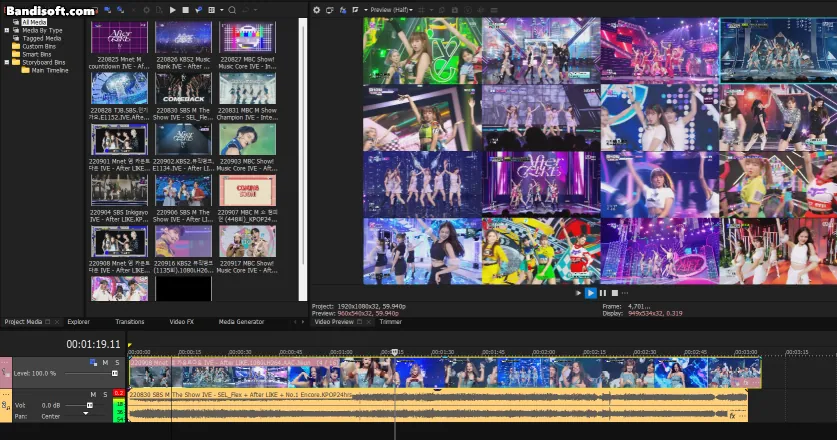Select 220825 Mnet M countdown media thumbnail

click(x=119, y=38)
